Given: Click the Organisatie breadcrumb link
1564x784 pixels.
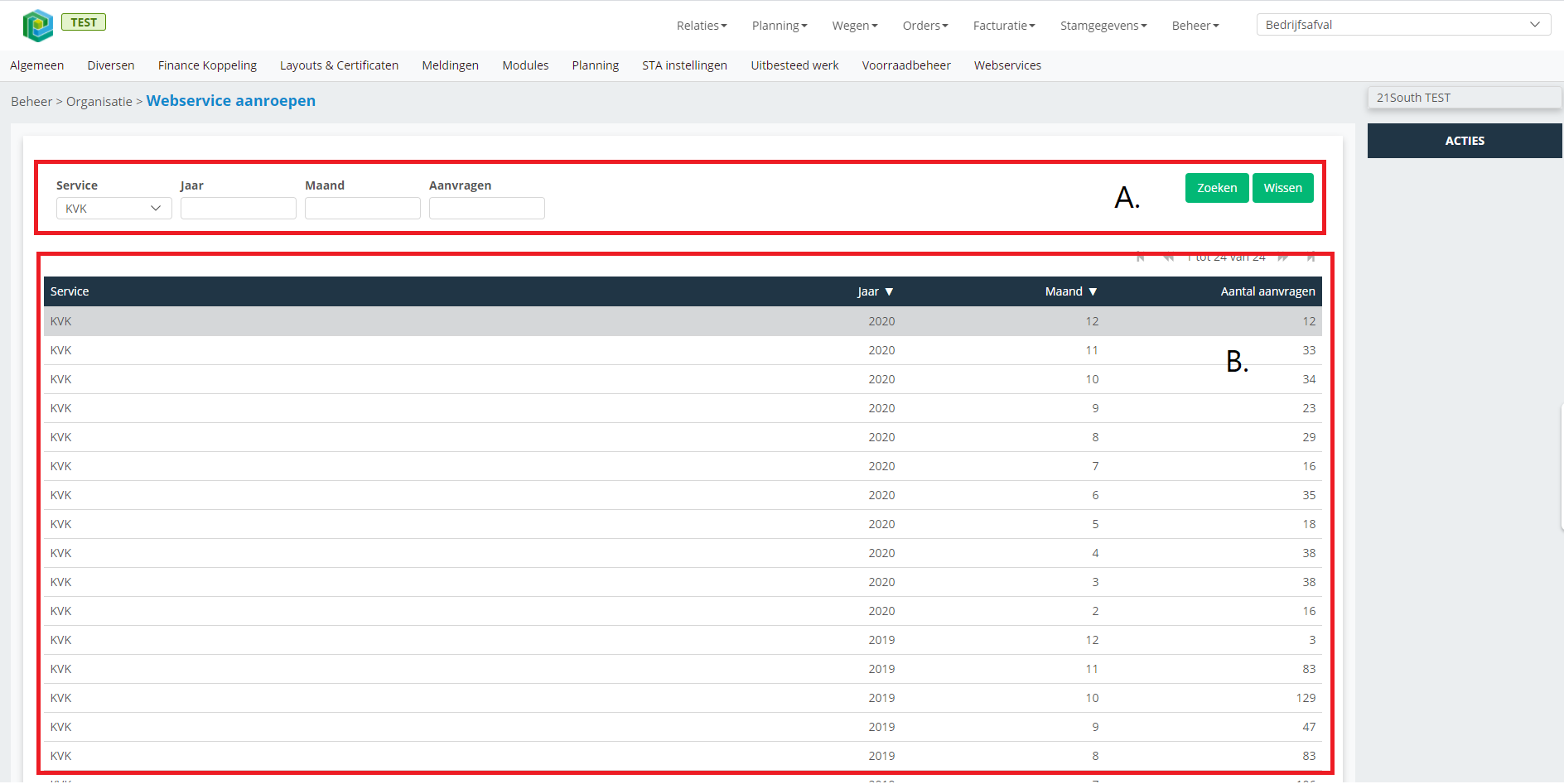Looking at the screenshot, I should click(99, 102).
